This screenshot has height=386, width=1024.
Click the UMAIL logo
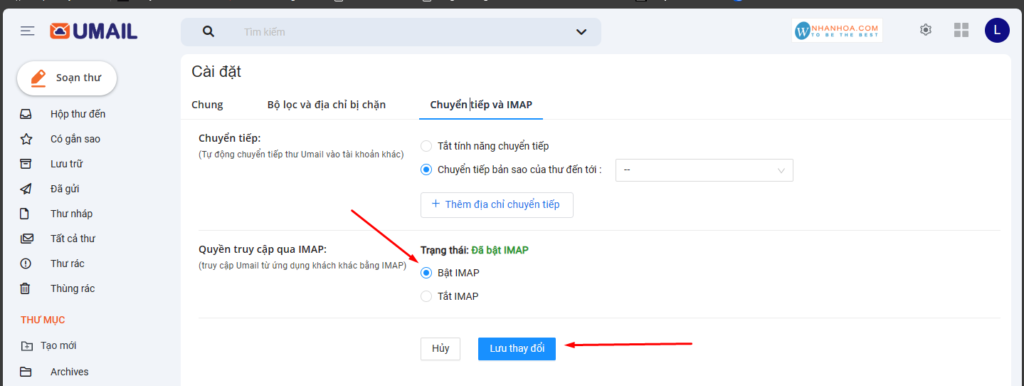click(x=94, y=31)
